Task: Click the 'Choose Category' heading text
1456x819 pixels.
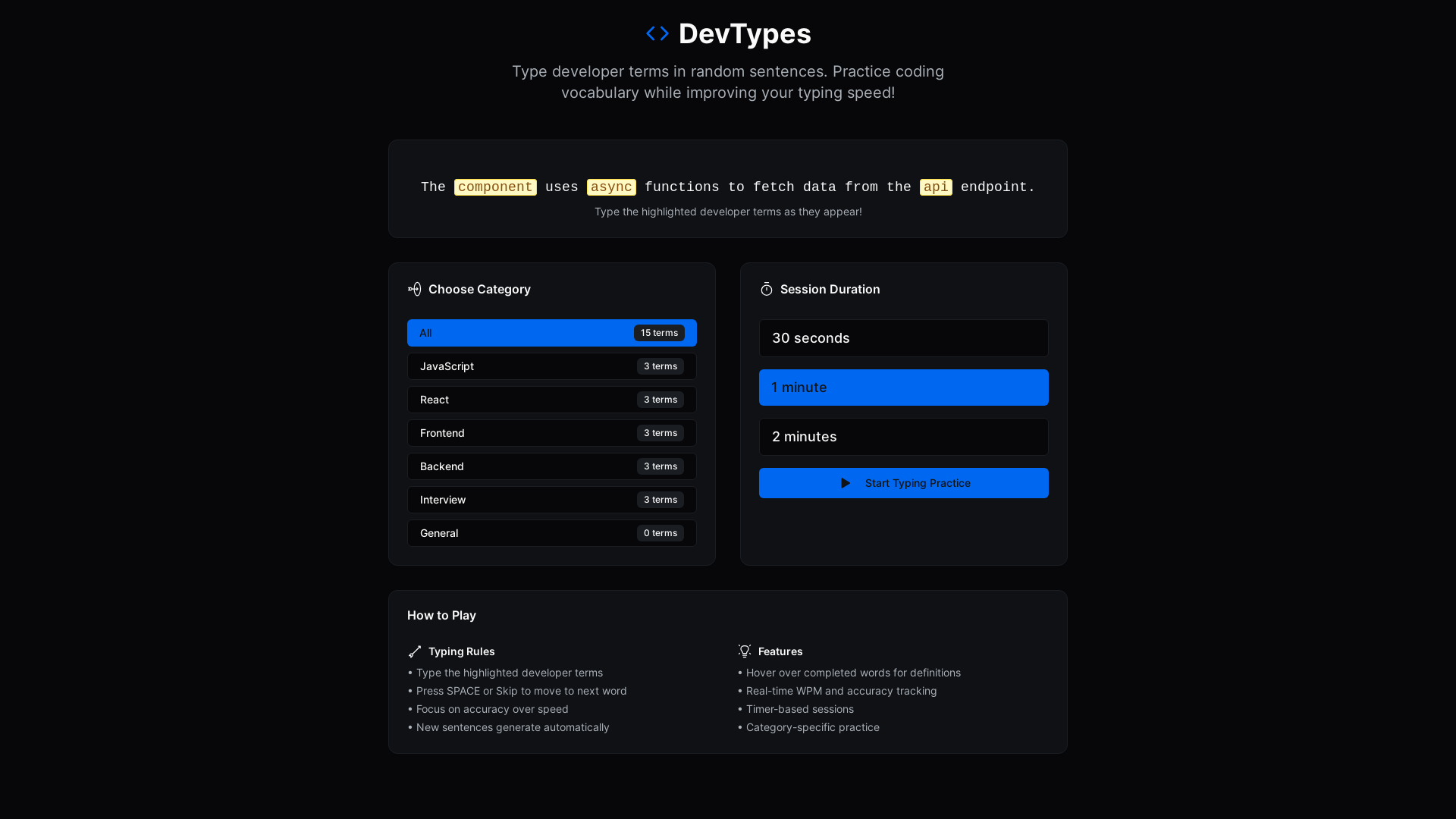Action: click(479, 289)
